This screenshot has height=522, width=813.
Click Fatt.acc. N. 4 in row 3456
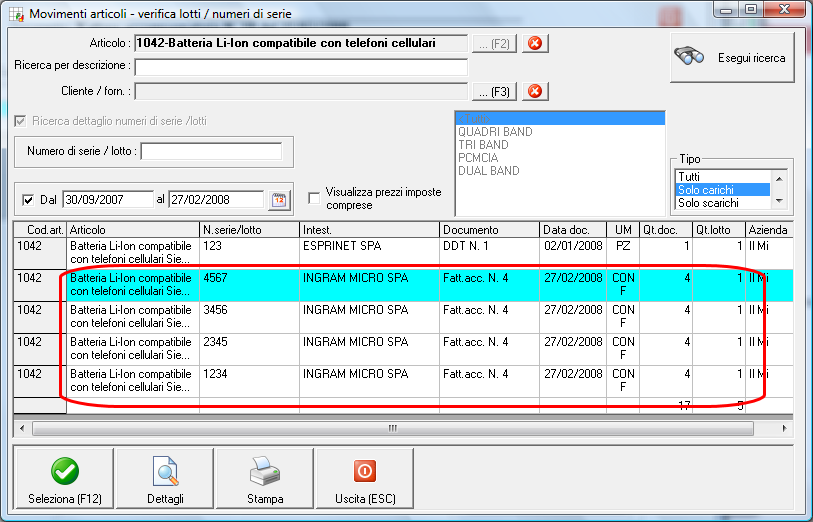click(489, 317)
